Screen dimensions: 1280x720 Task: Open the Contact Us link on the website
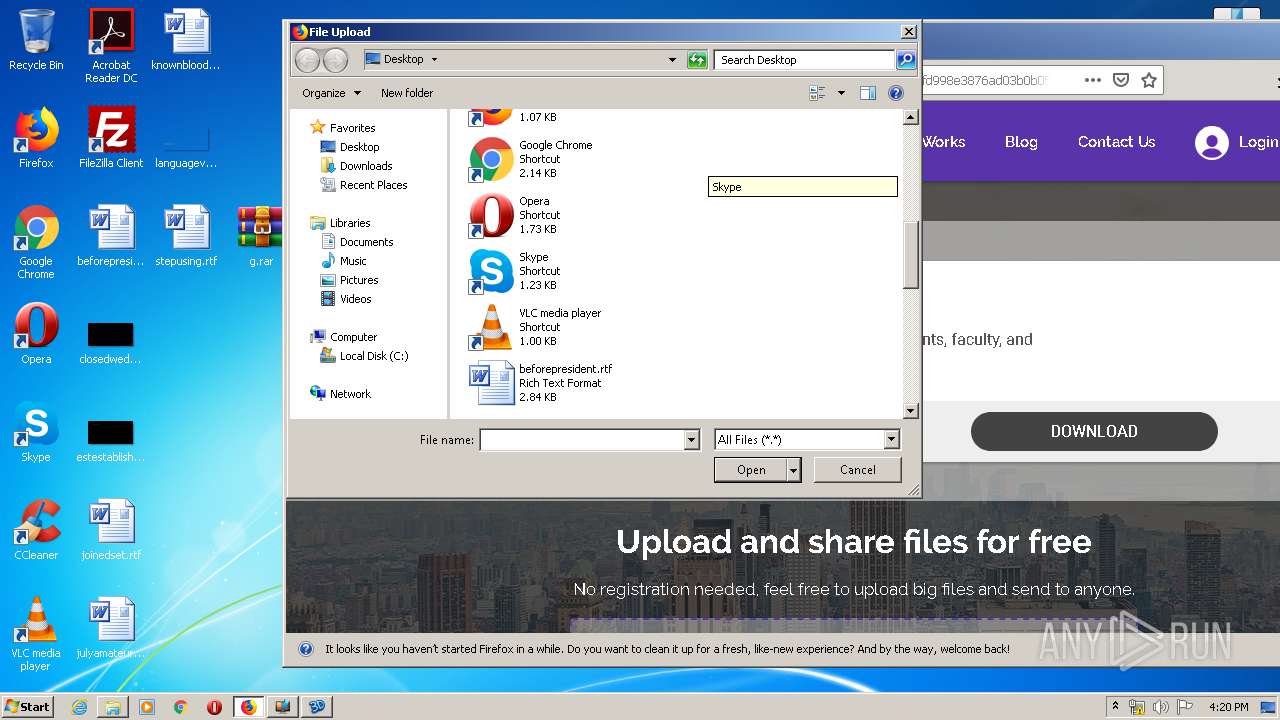coord(1116,142)
